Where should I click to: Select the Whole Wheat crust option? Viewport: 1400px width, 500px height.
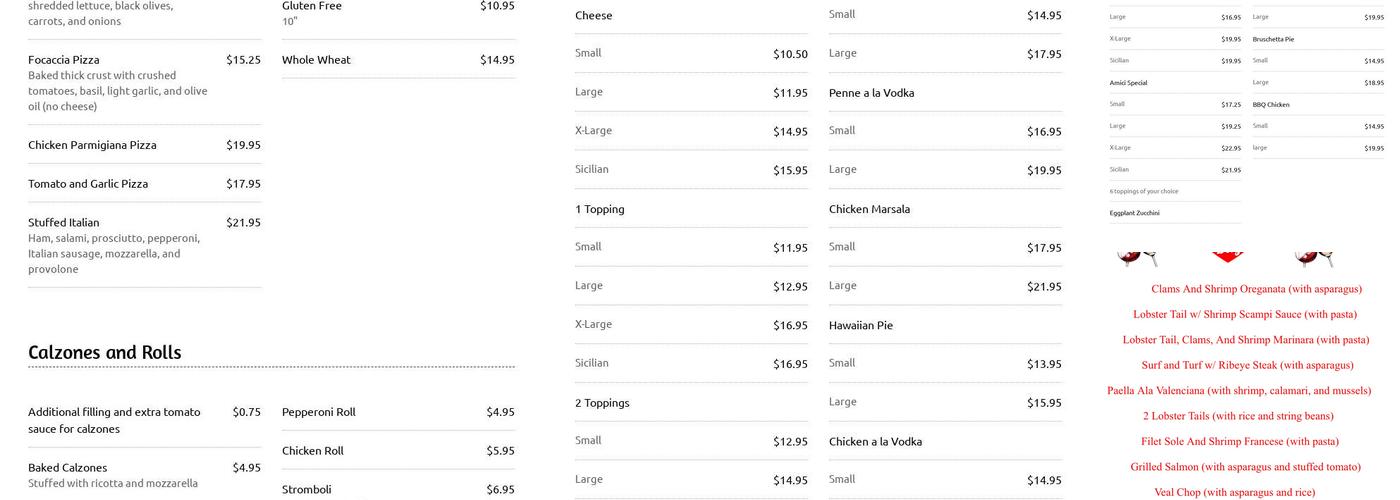[316, 60]
